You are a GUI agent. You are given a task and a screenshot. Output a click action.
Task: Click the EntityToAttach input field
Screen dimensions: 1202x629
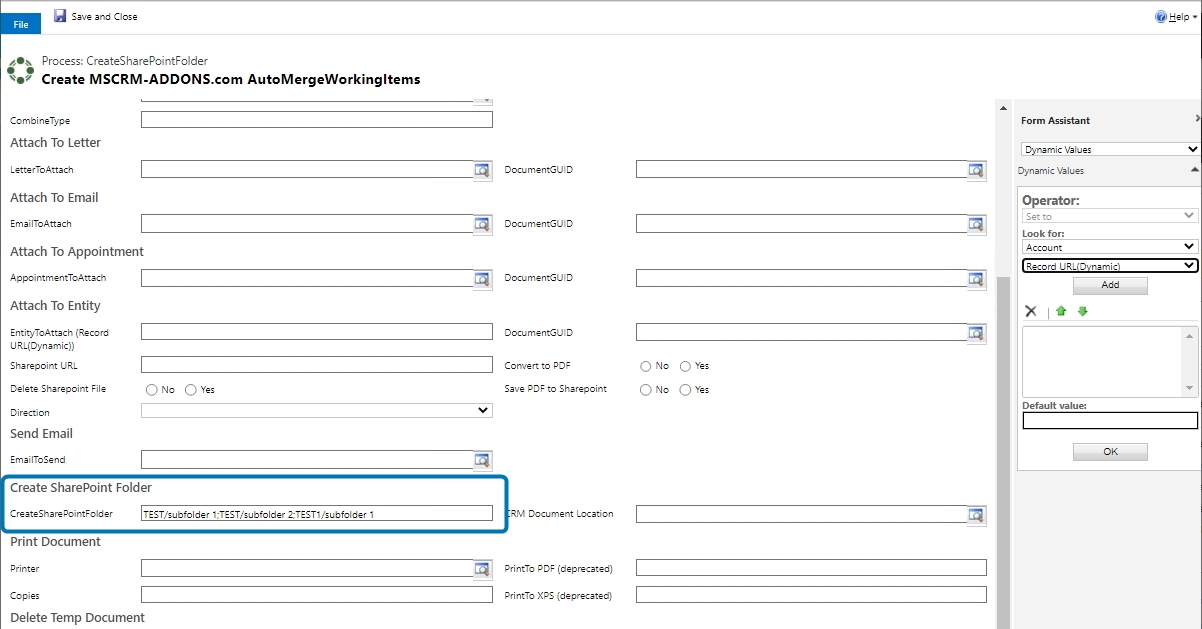click(x=317, y=332)
